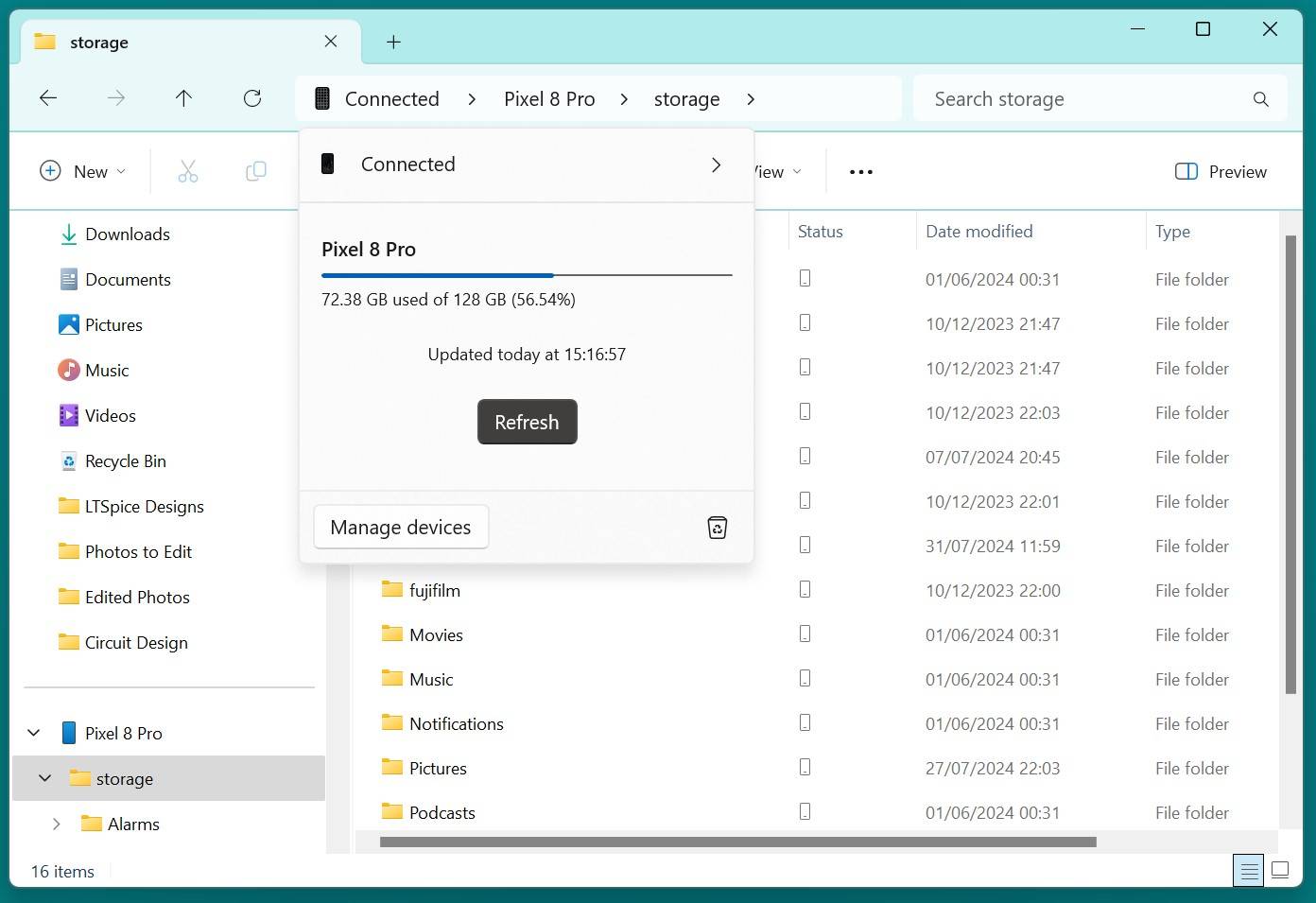
Task: Click the search magnifier icon
Action: (x=1261, y=98)
